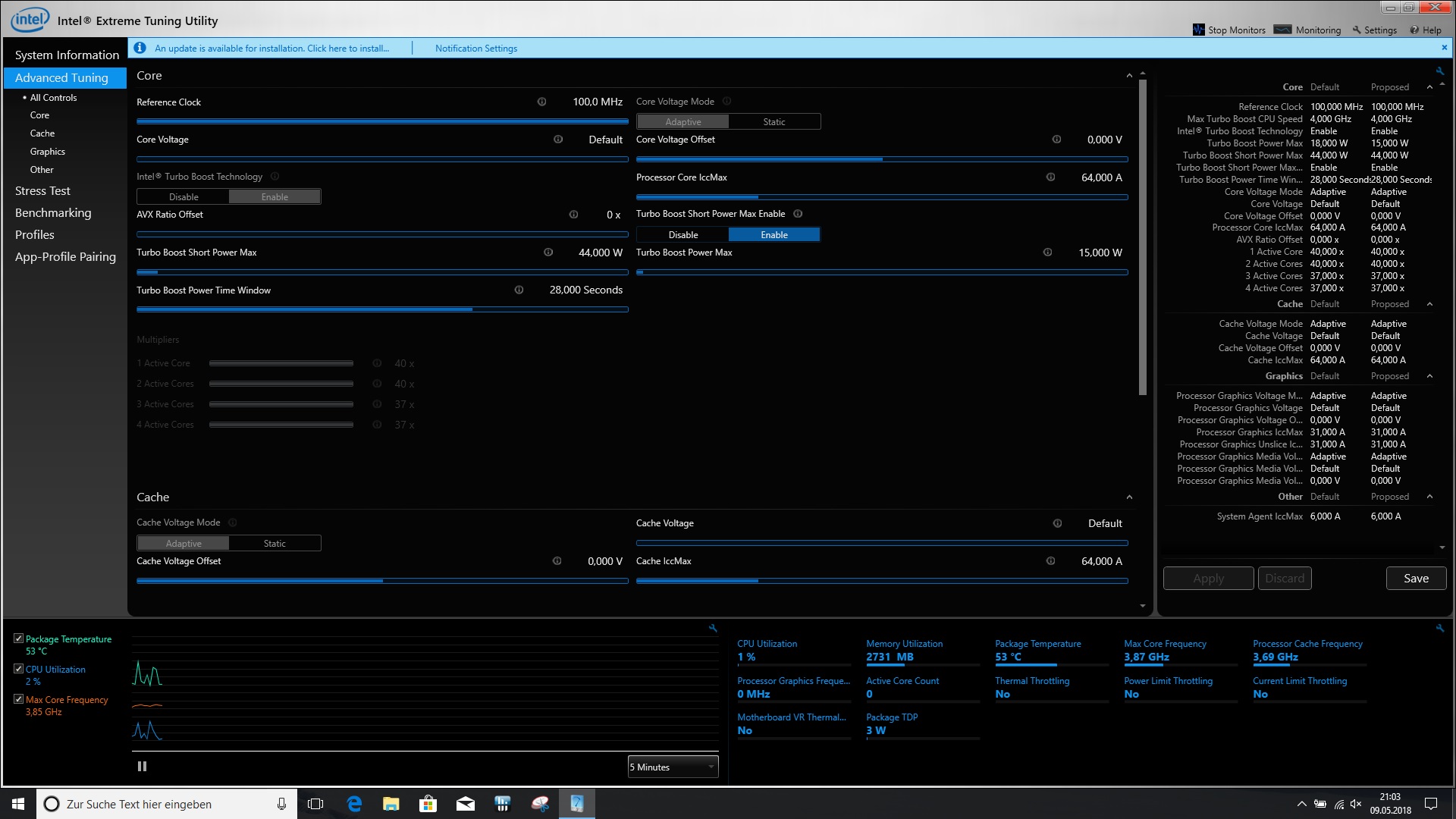Collapse the Core section header

click(1129, 76)
